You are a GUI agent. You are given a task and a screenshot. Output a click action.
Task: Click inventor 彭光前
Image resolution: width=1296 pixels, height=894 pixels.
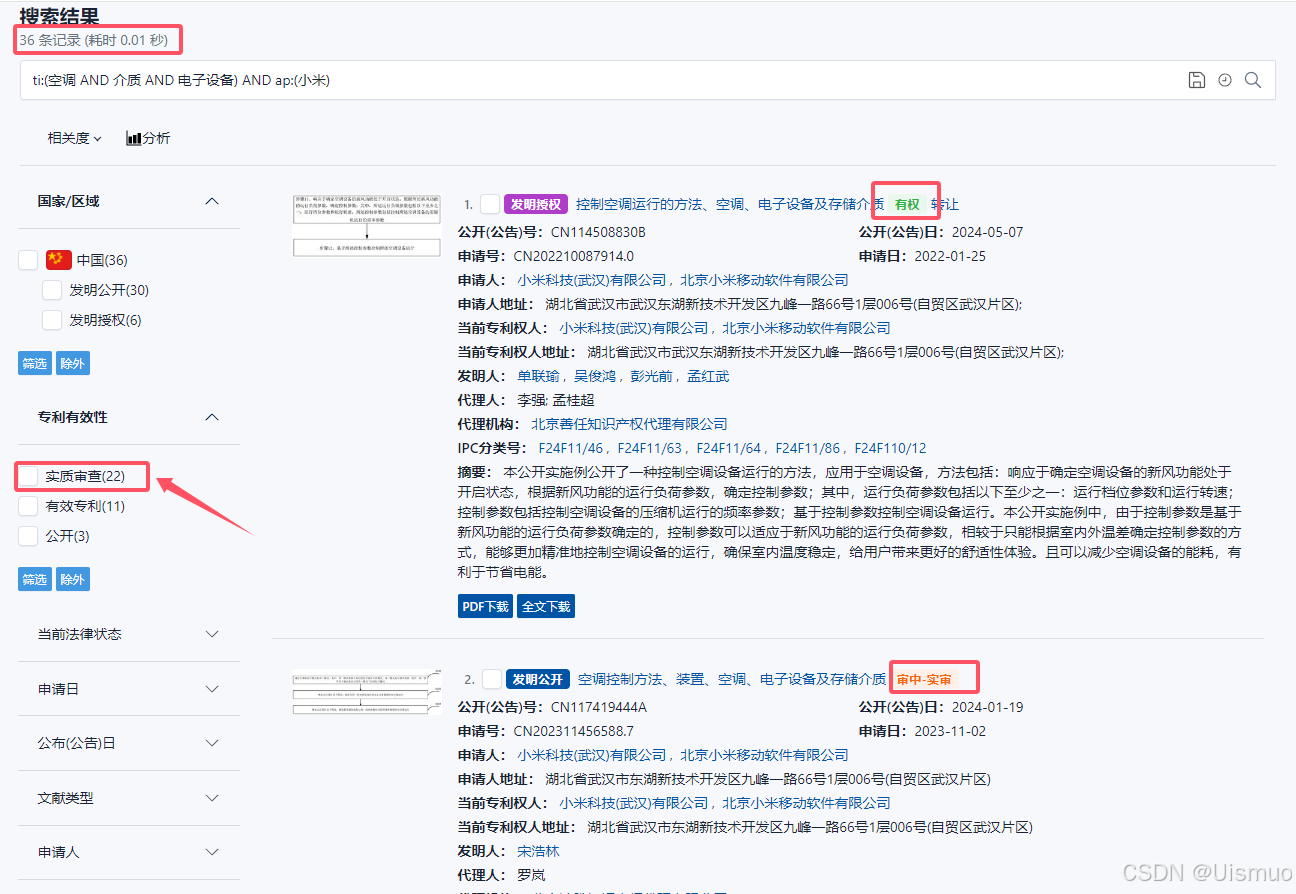652,376
